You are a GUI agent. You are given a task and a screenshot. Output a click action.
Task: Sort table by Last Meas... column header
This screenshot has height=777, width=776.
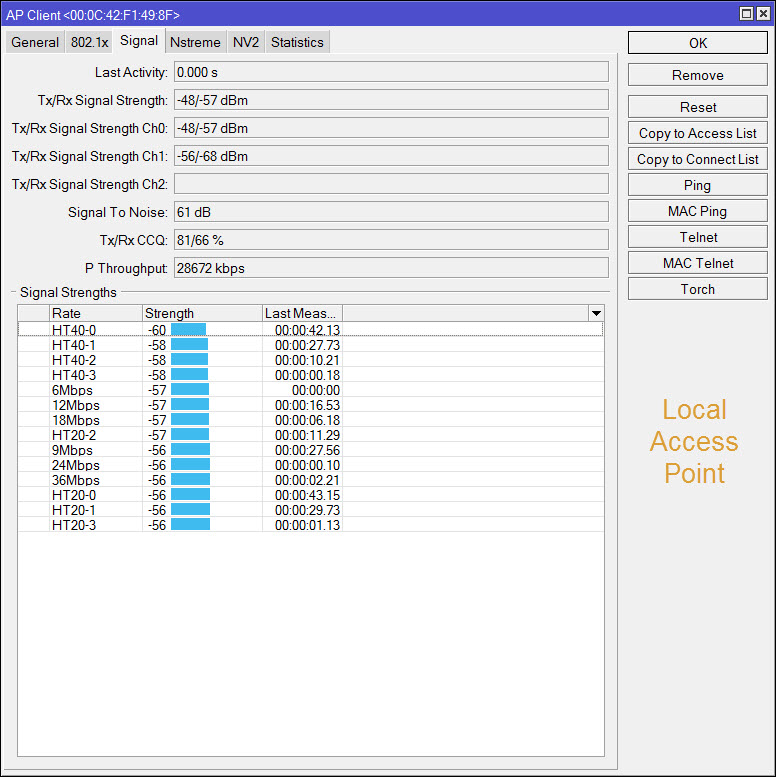point(302,313)
